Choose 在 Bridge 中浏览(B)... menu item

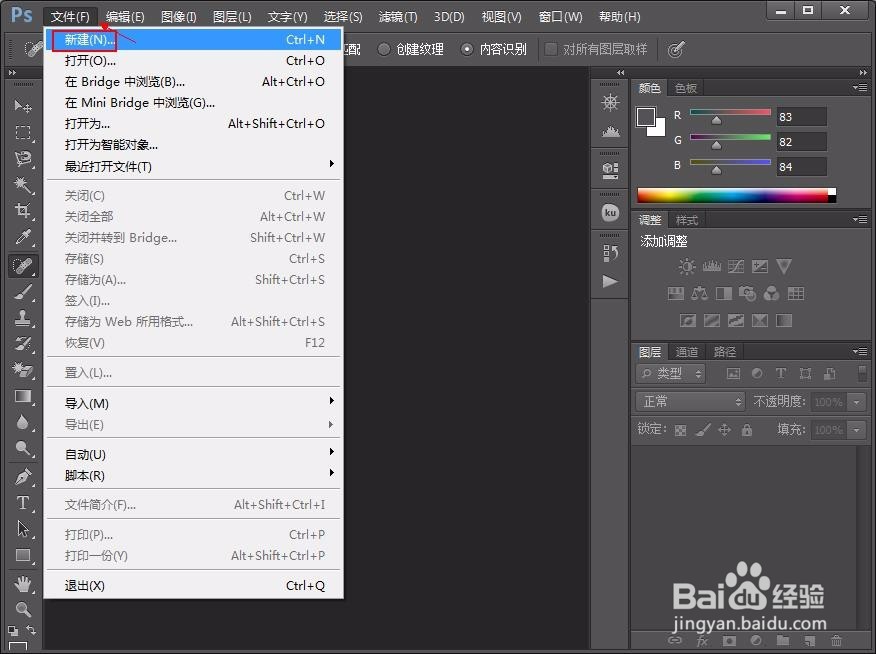pos(193,82)
